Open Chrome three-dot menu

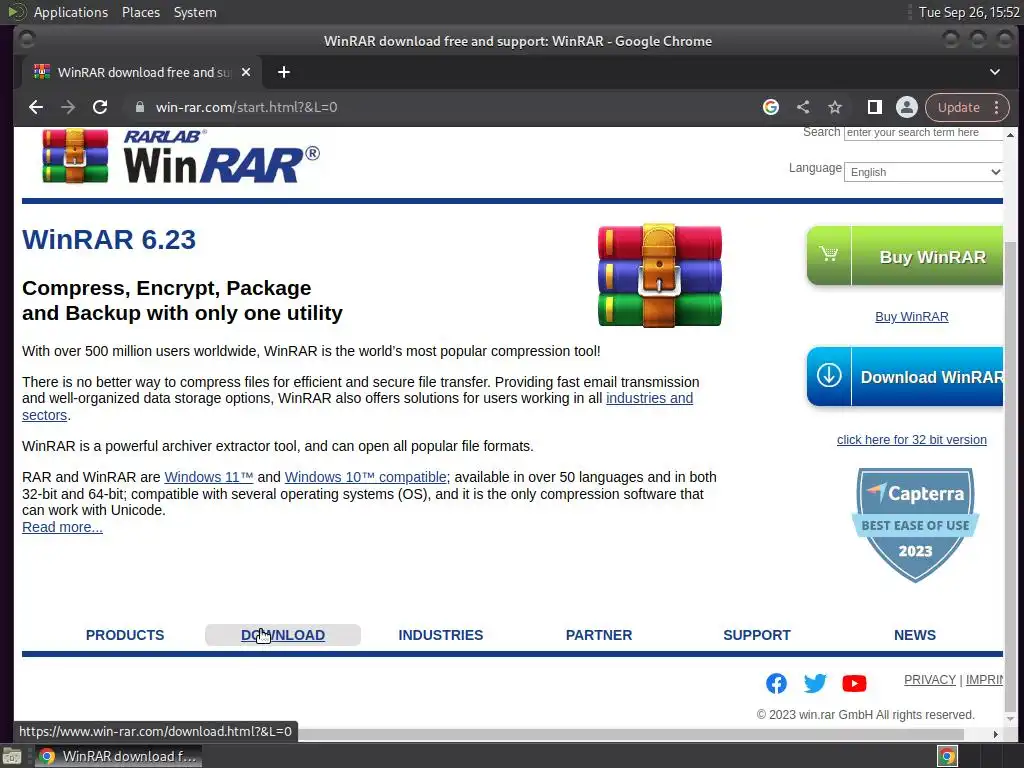[997, 107]
